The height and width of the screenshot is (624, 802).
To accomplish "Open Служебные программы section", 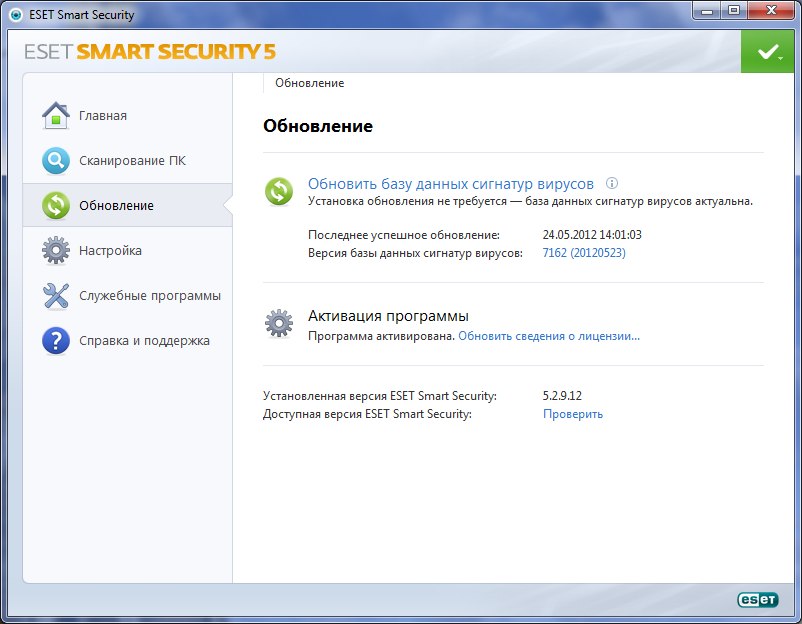I will click(x=150, y=296).
